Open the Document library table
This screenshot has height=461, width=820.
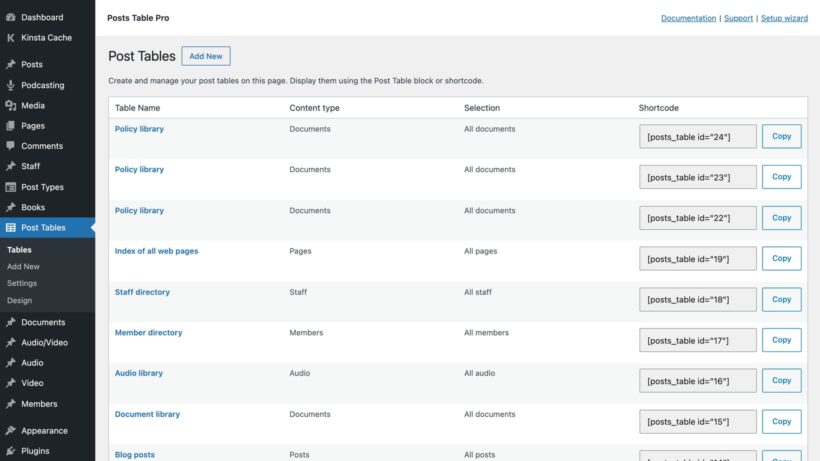147,414
